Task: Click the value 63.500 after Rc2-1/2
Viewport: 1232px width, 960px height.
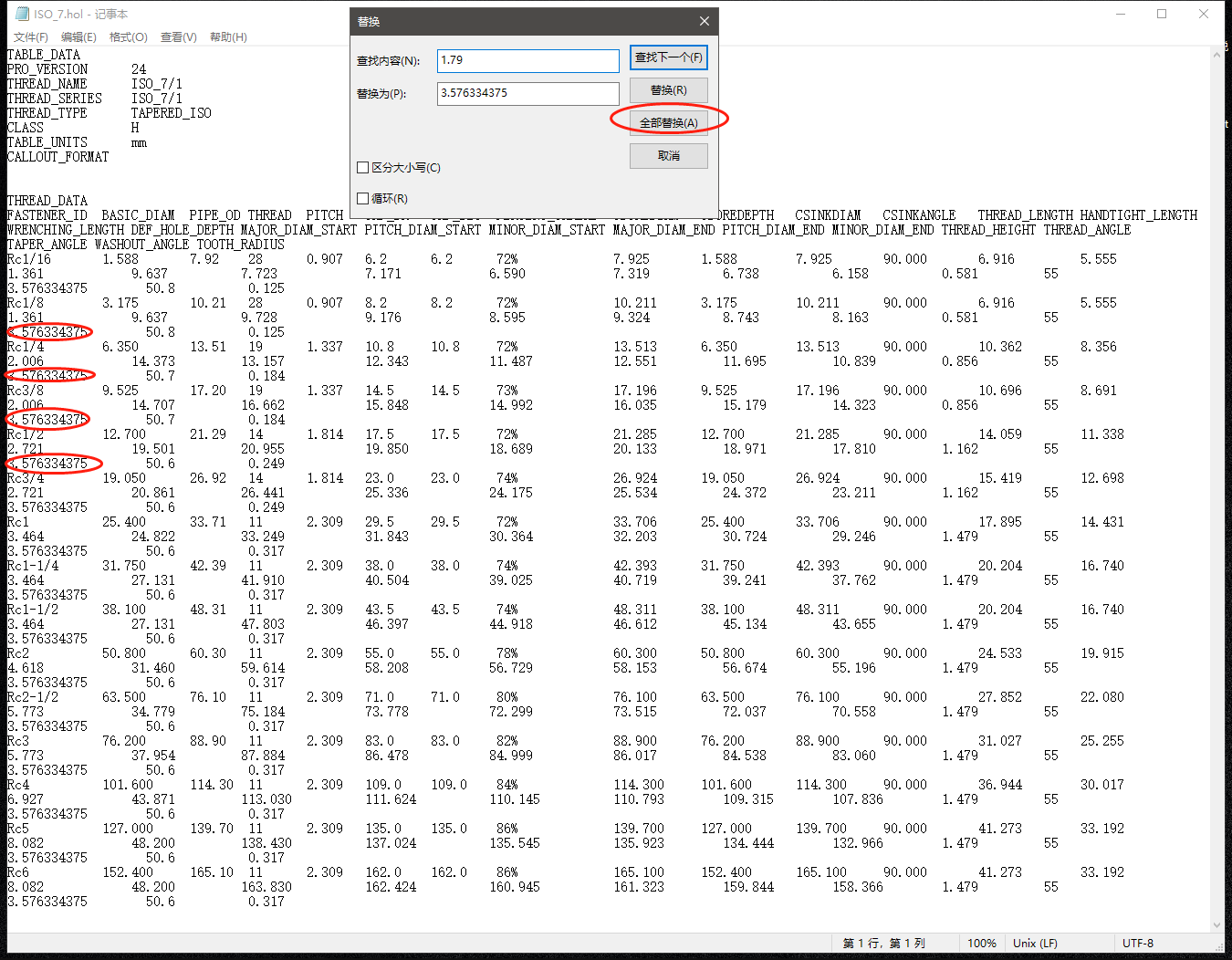Action: tap(124, 697)
